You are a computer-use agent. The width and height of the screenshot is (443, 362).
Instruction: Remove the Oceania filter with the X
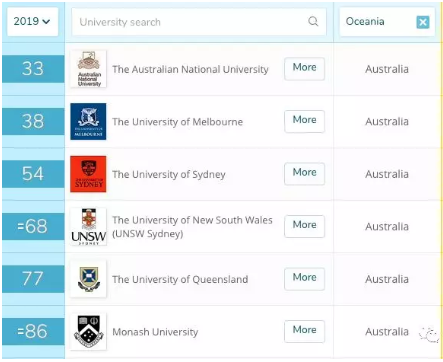(423, 22)
